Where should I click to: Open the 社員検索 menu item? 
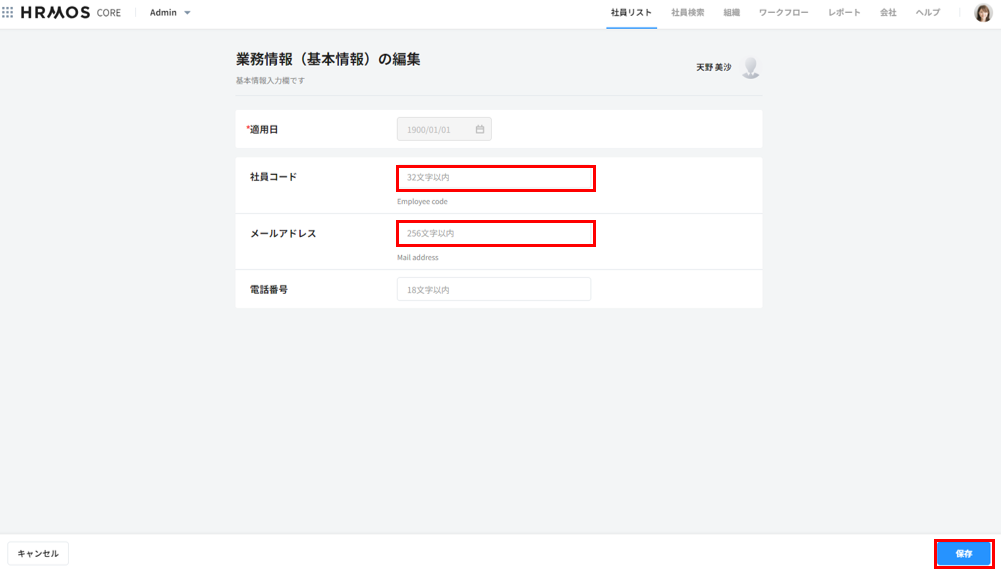[687, 13]
